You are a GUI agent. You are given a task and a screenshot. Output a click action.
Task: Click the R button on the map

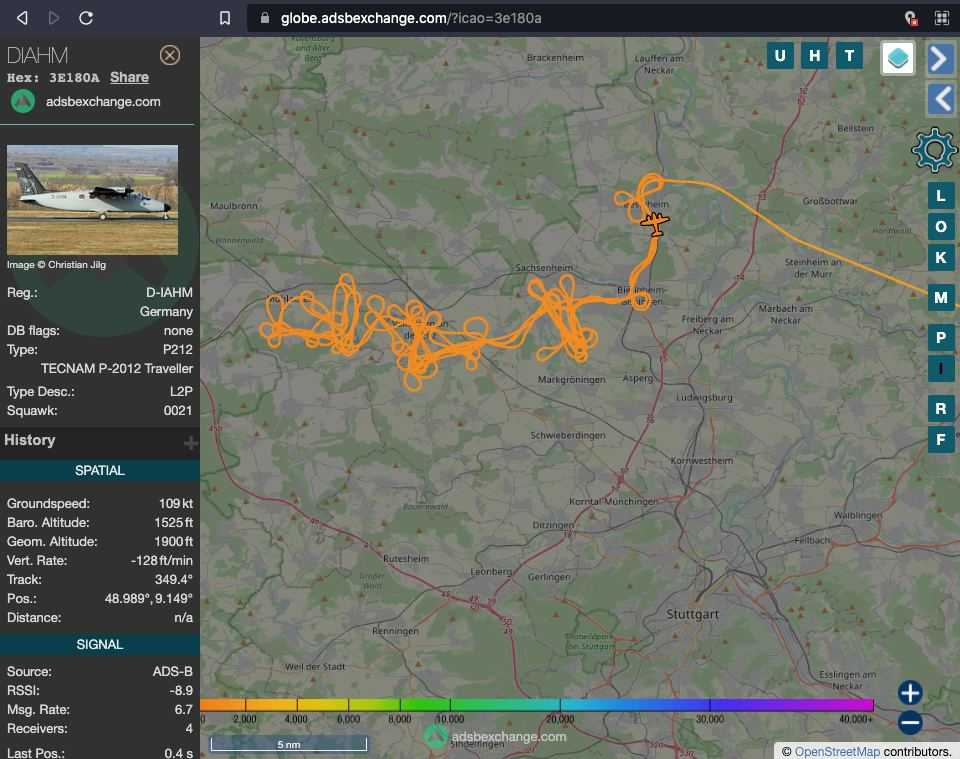click(941, 408)
